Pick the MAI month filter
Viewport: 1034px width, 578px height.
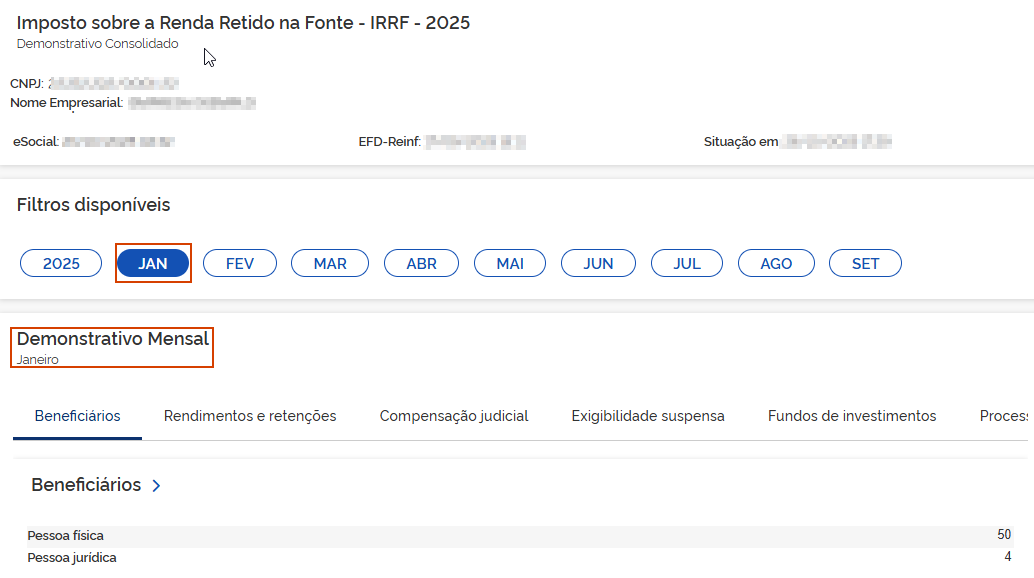[510, 263]
